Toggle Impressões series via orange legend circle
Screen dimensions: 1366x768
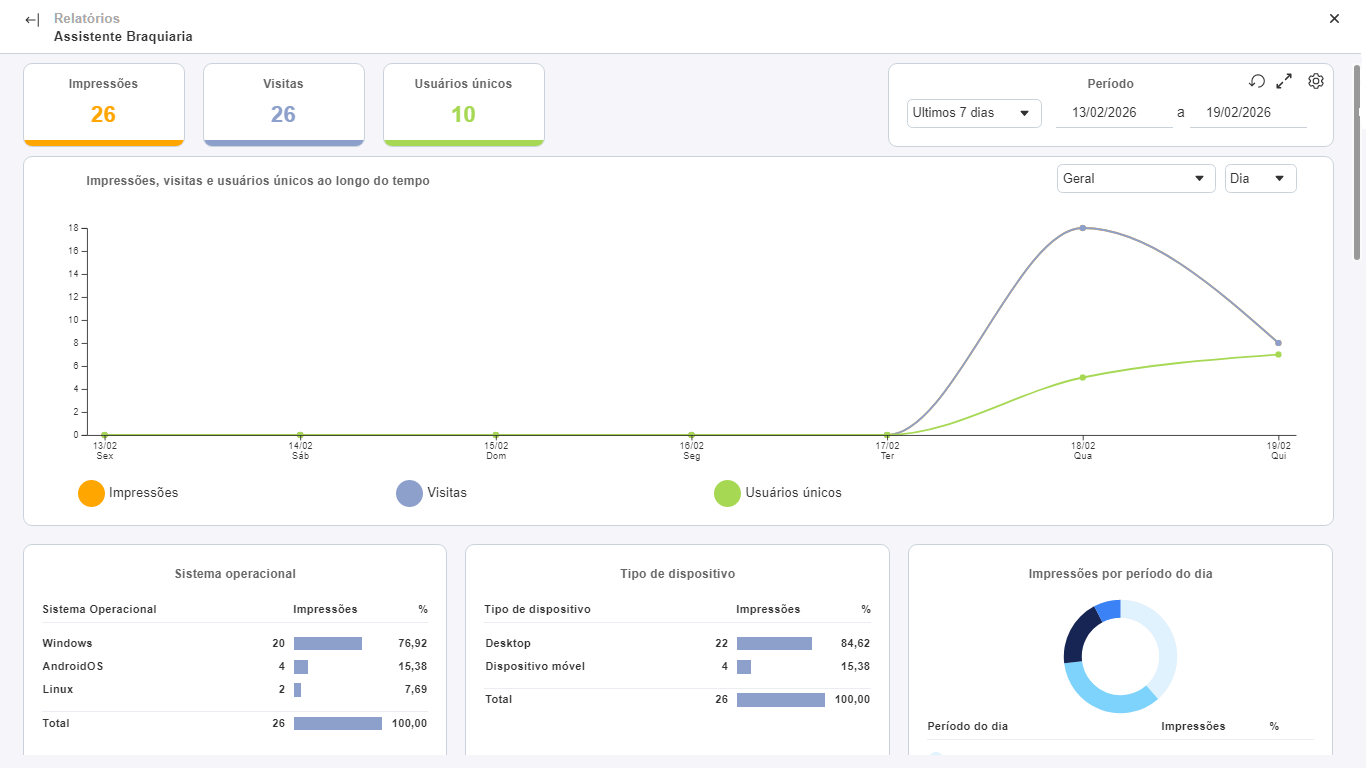click(x=91, y=493)
